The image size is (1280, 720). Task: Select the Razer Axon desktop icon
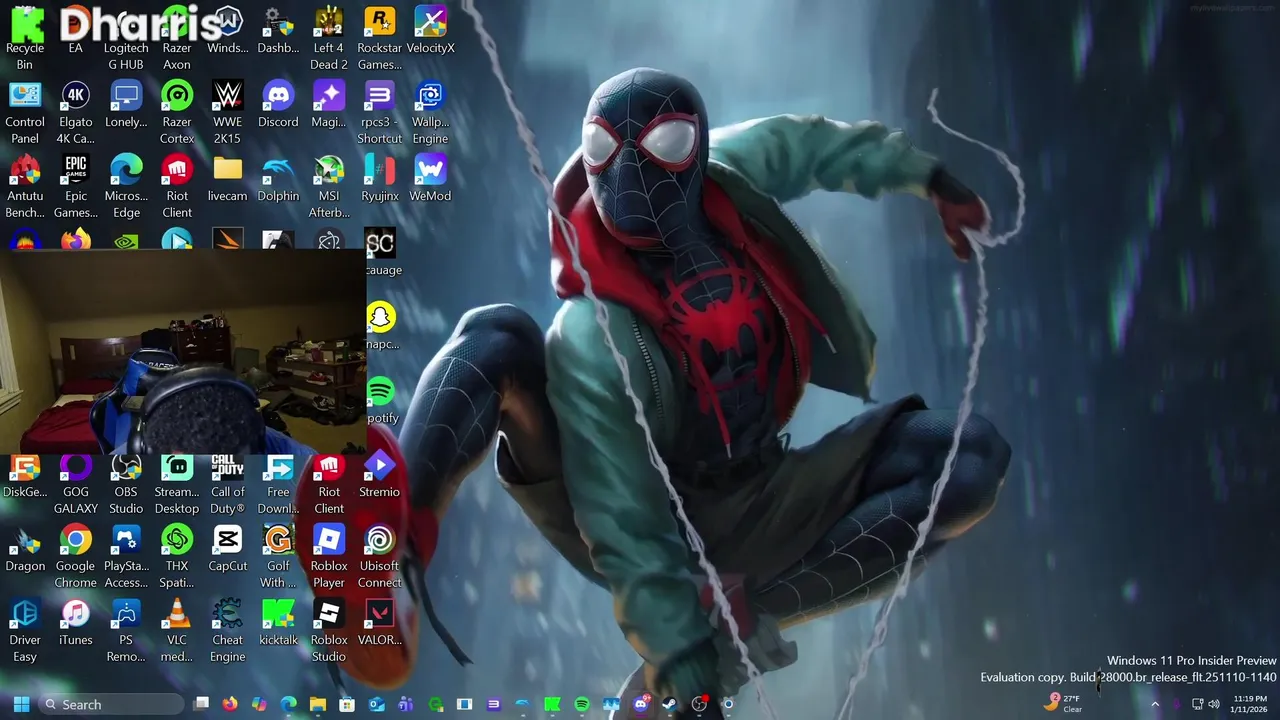177,38
